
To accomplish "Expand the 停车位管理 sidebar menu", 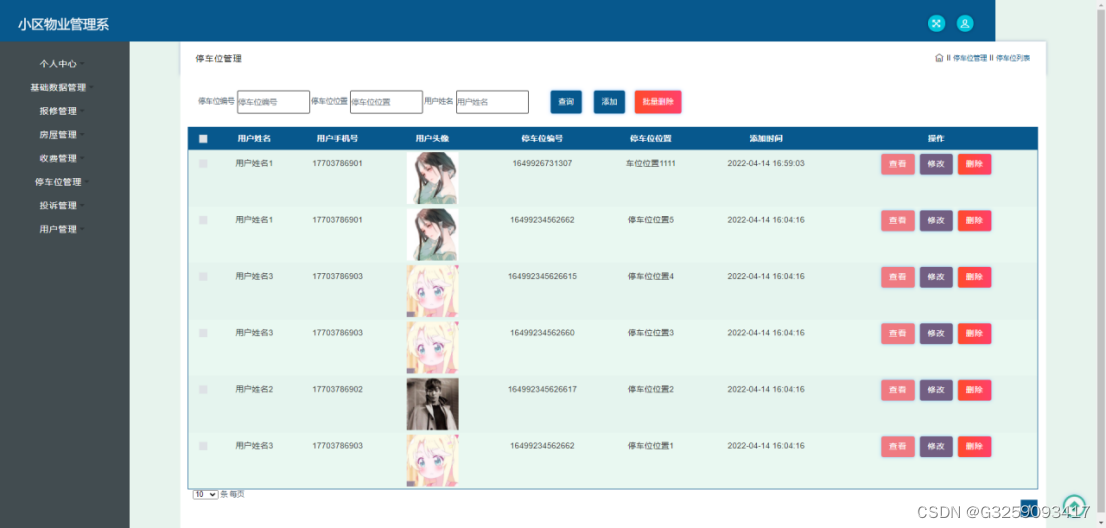I will click(62, 182).
